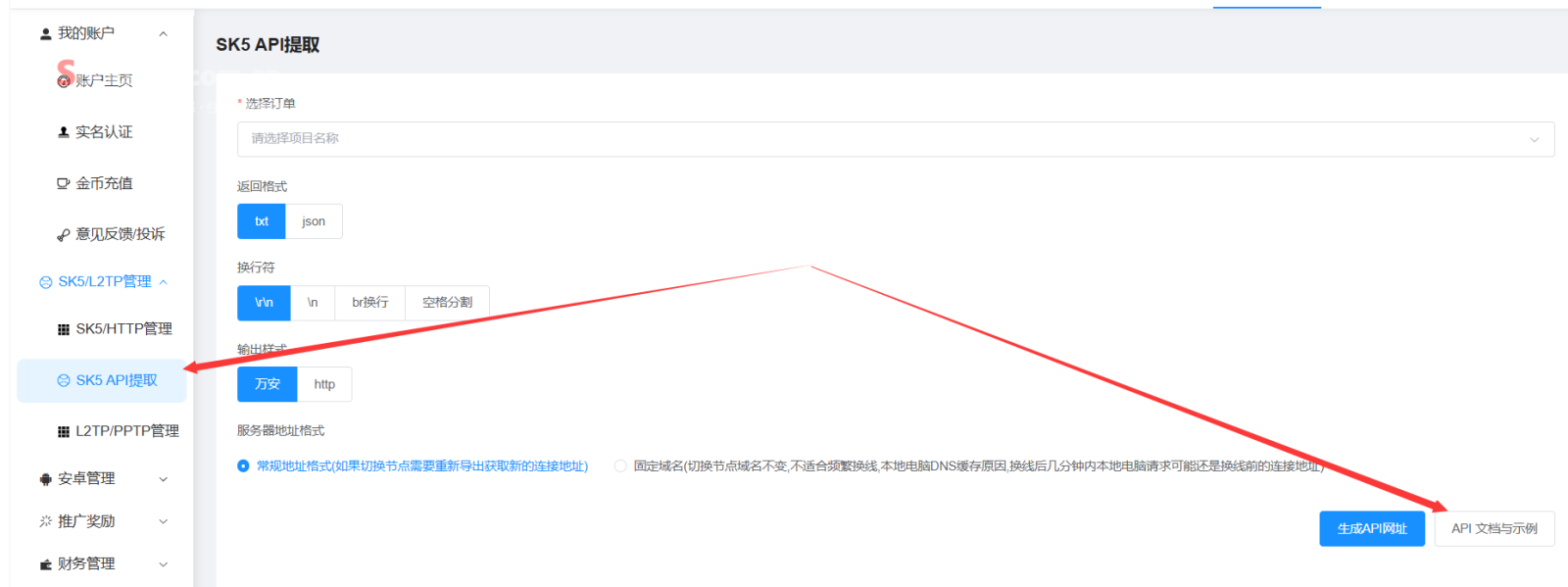The image size is (1568, 587).
Task: Choose txt return format
Action: click(262, 221)
